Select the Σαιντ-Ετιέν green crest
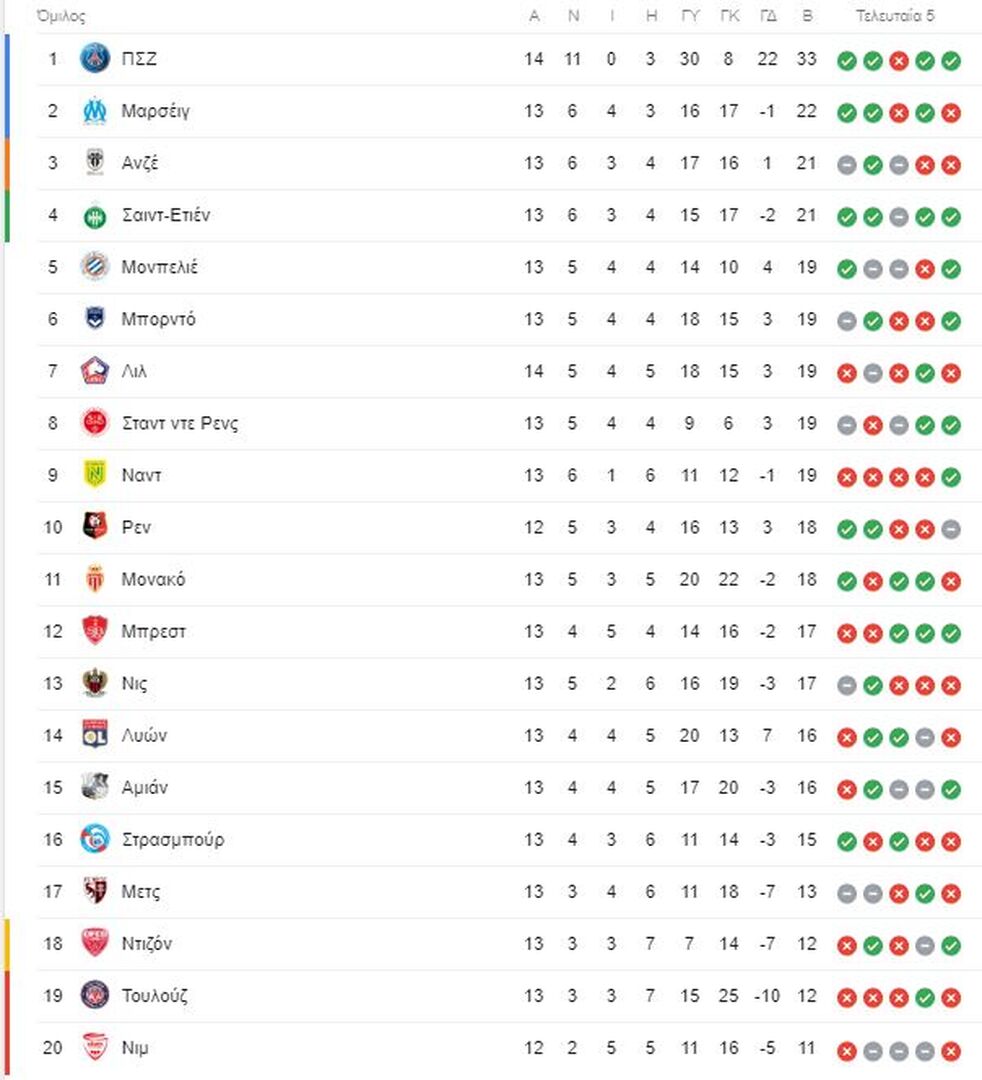Screen dimensions: 982x1080 pos(94,216)
